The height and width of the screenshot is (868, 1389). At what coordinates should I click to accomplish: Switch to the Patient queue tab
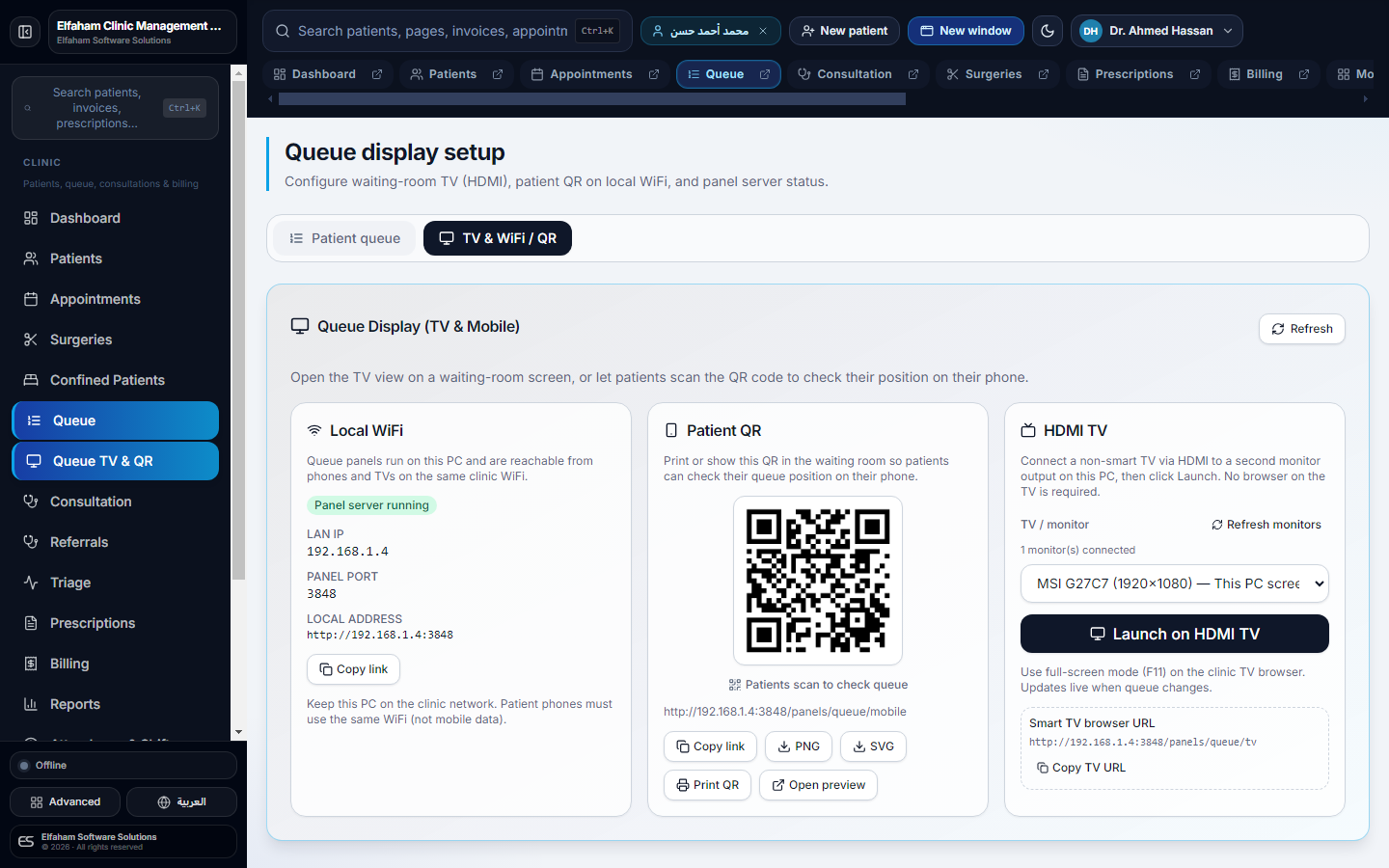pos(345,238)
